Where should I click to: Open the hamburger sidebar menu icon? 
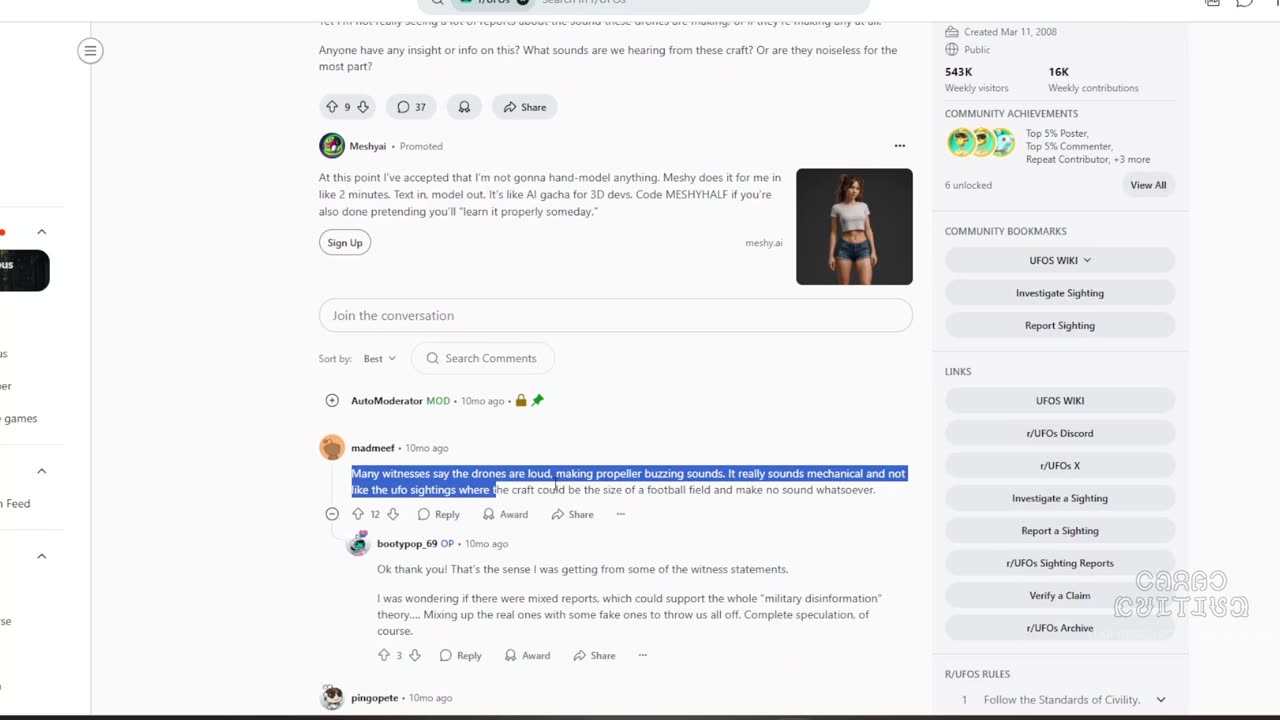click(90, 51)
